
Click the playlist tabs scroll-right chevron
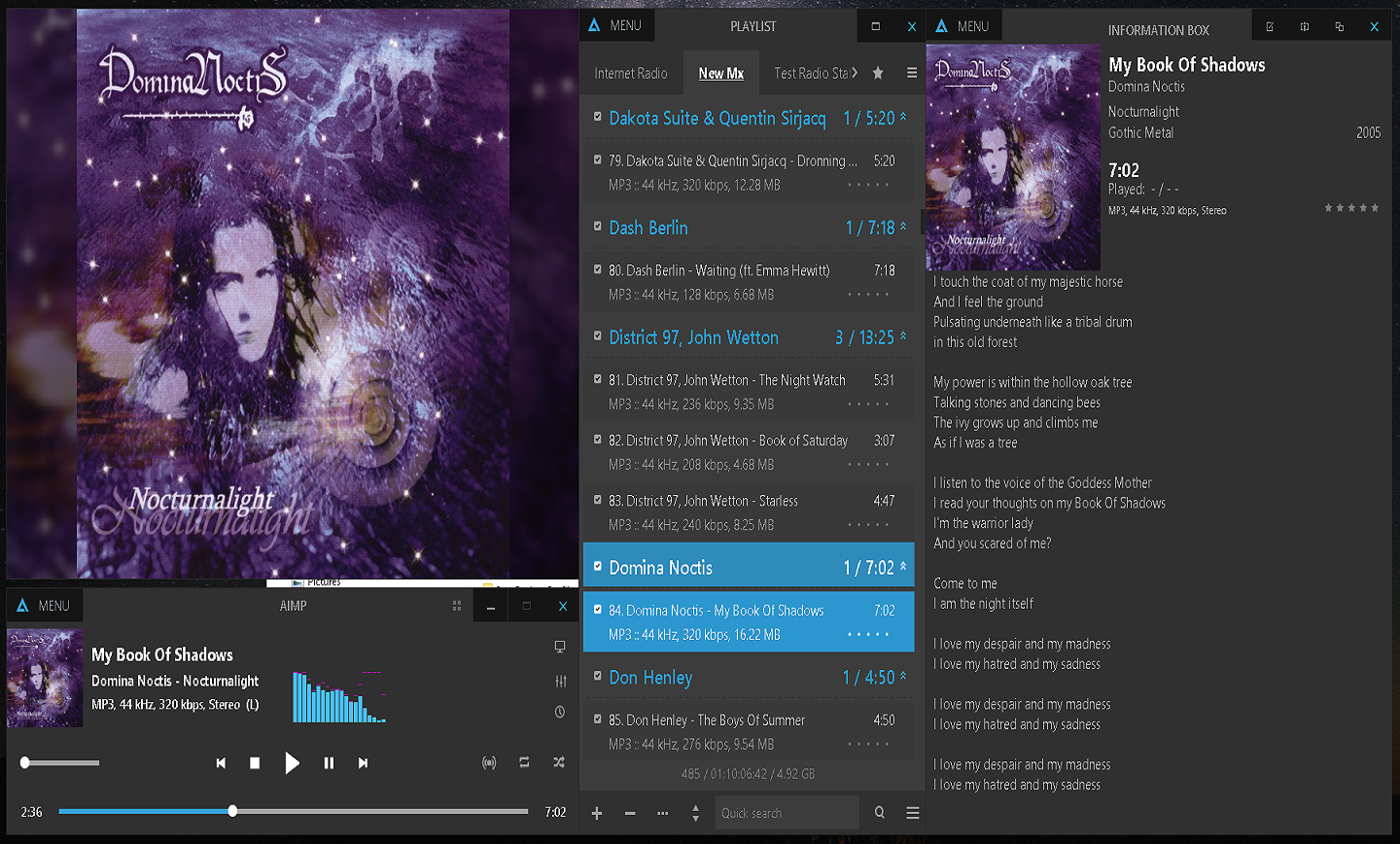[855, 73]
